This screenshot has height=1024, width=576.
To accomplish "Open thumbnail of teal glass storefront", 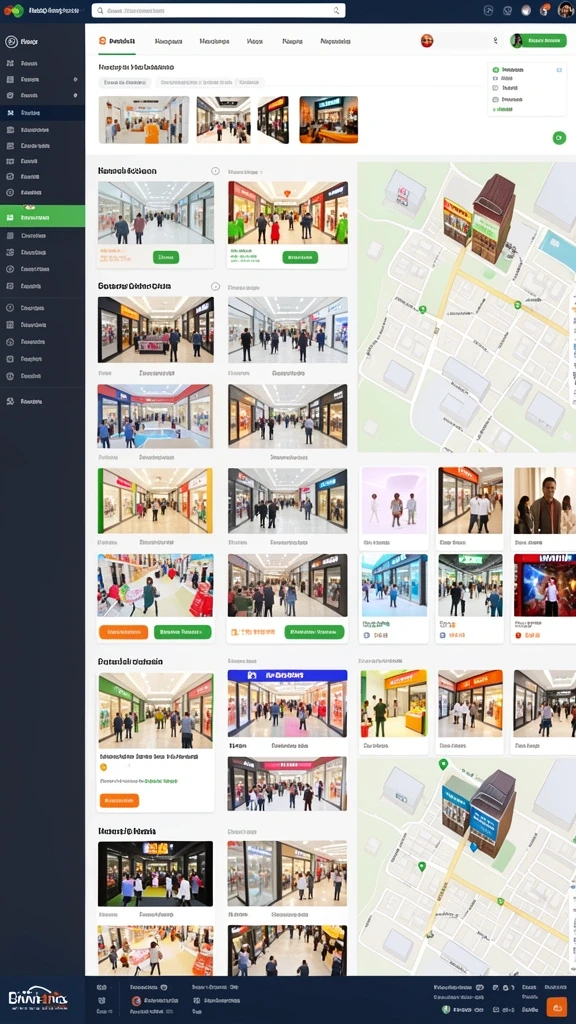I will 394,585.
